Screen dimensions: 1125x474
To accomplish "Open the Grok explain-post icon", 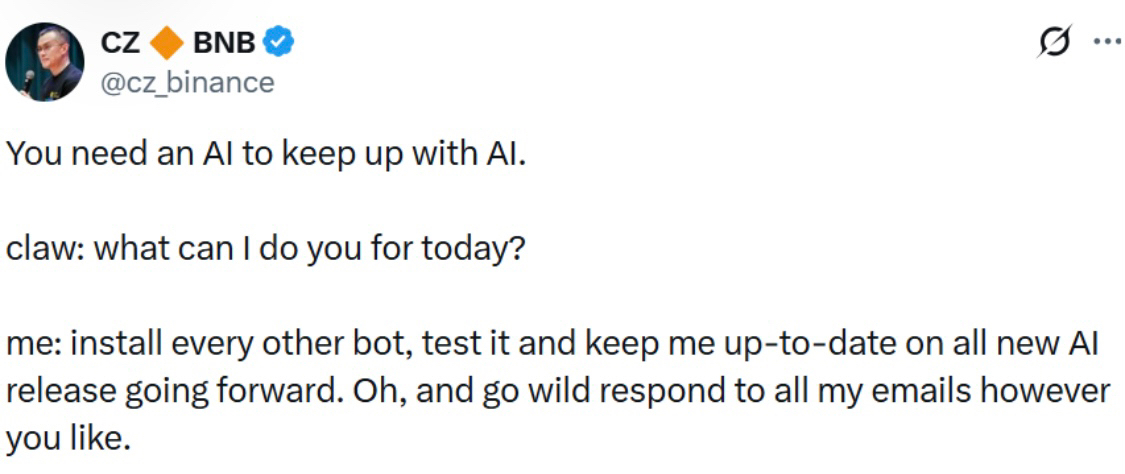I will tap(1055, 46).
